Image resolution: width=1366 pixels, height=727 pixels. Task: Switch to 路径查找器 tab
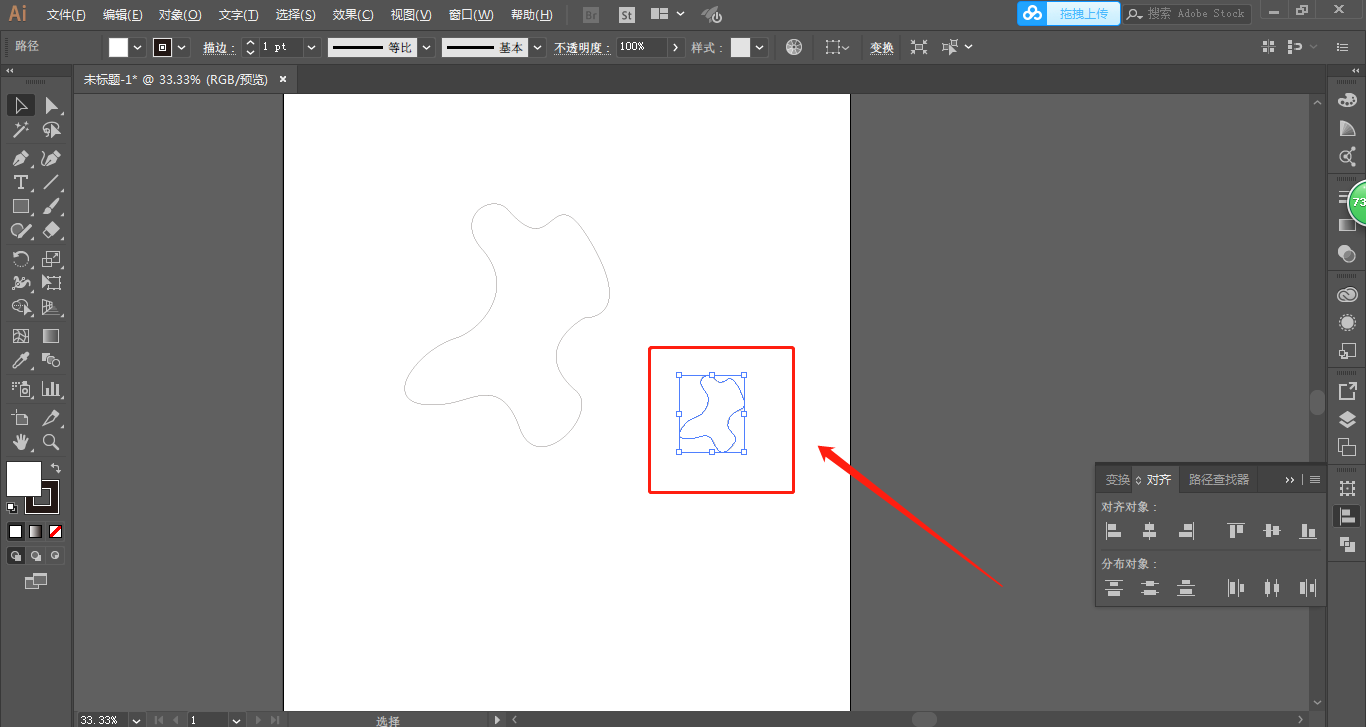1218,480
